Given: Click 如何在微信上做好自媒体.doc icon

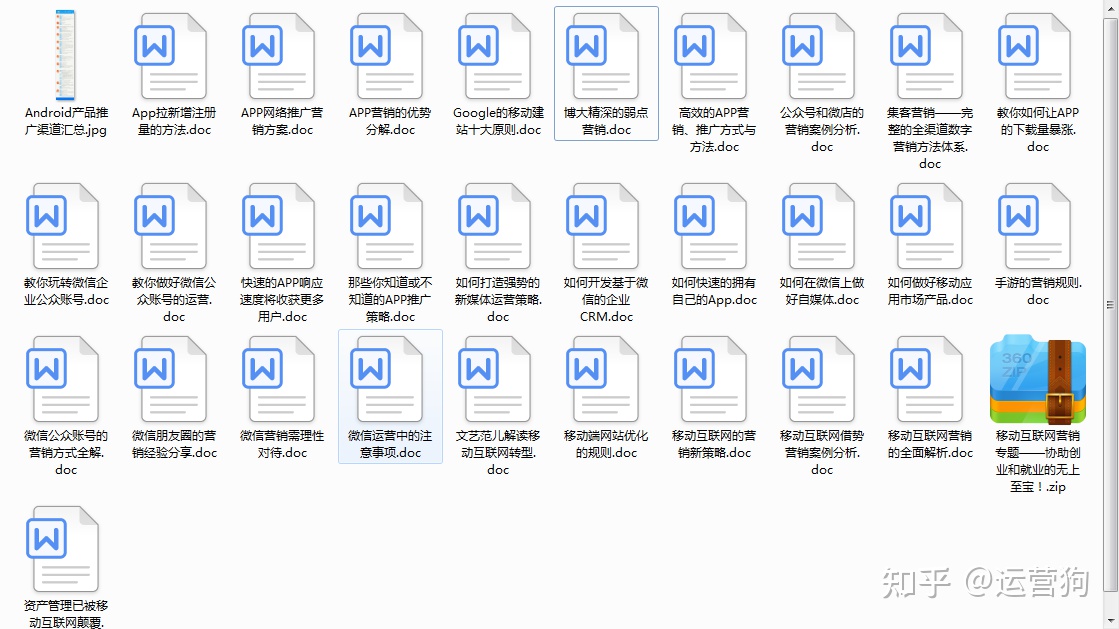Looking at the screenshot, I should point(818,226).
